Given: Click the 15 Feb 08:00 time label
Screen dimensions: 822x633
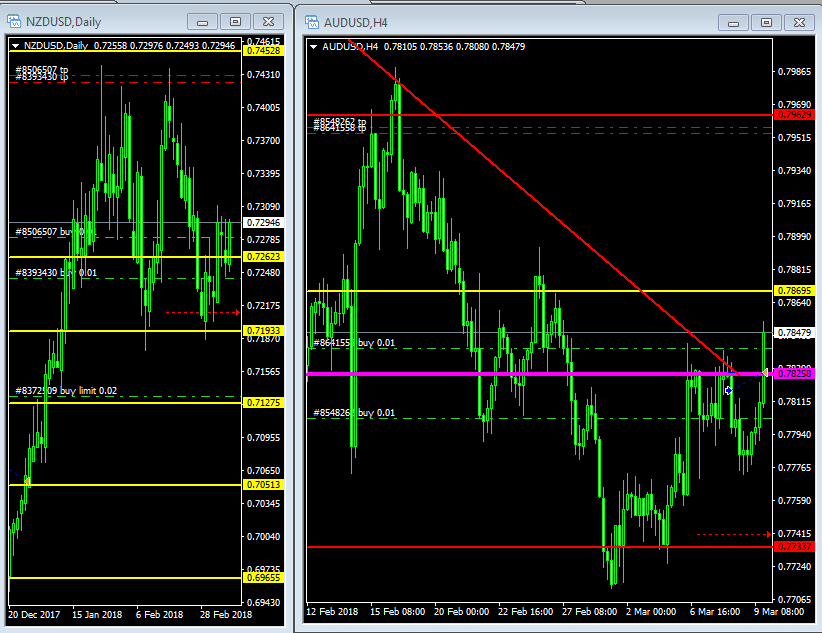Looking at the screenshot, I should click(x=397, y=612).
